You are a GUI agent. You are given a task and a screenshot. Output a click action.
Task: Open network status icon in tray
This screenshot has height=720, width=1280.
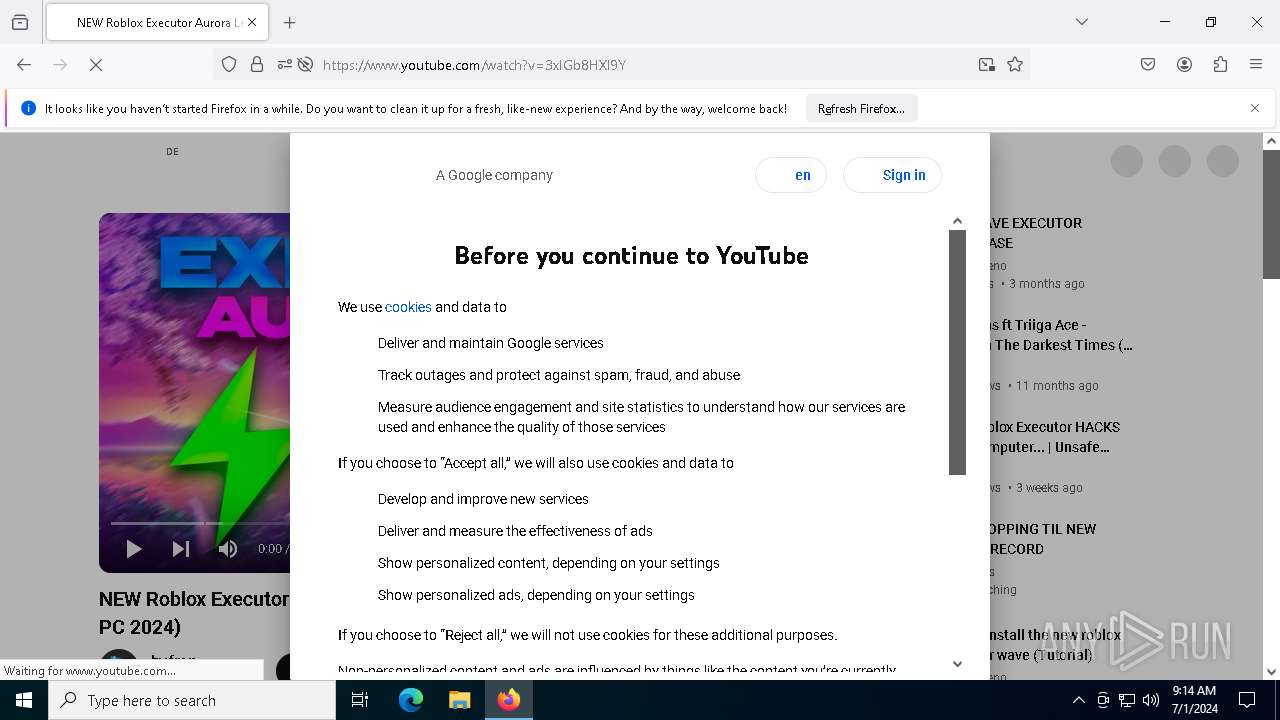tap(1127, 700)
